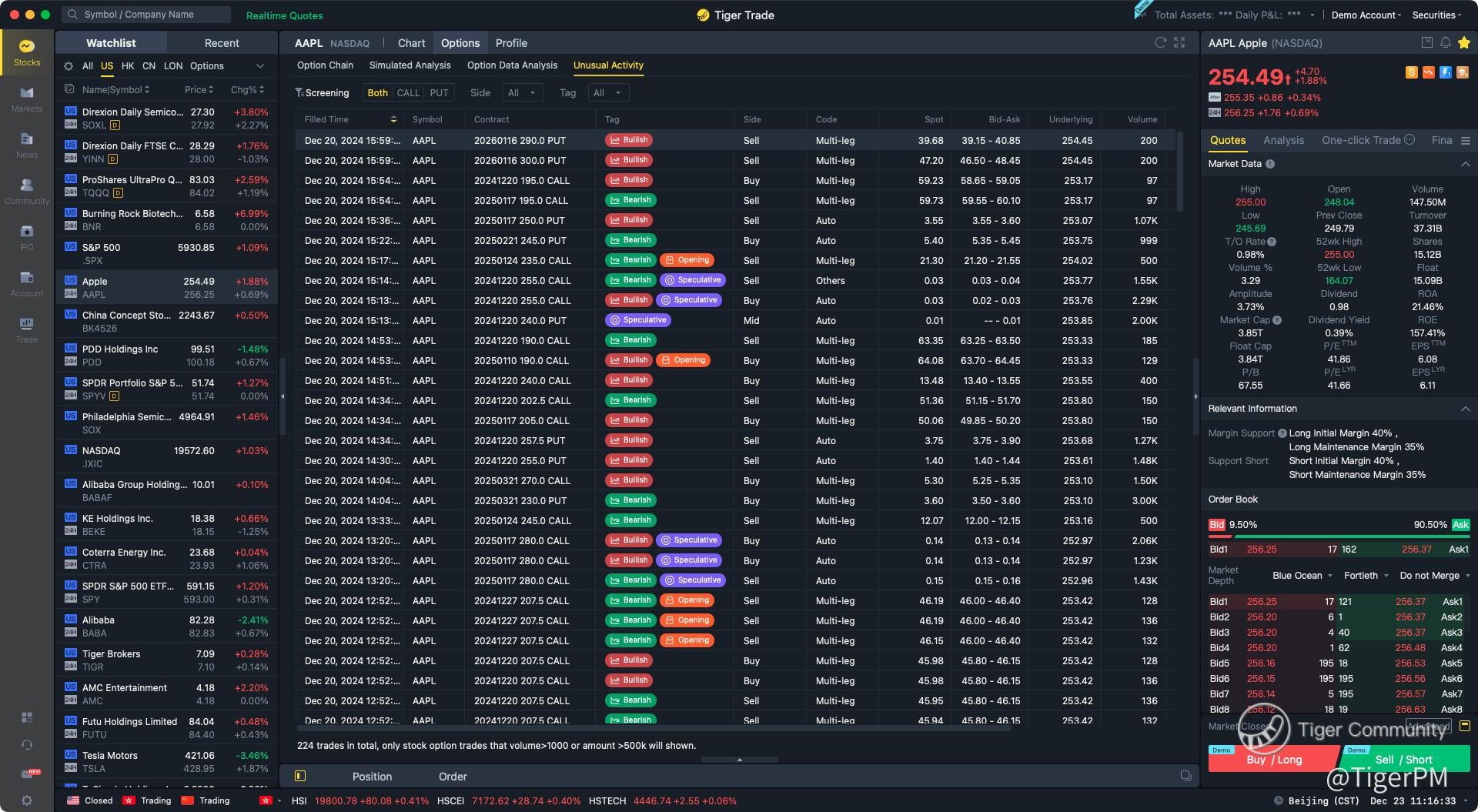Select CALL contract type filter
Screen dimensions: 1478x812
tap(408, 93)
